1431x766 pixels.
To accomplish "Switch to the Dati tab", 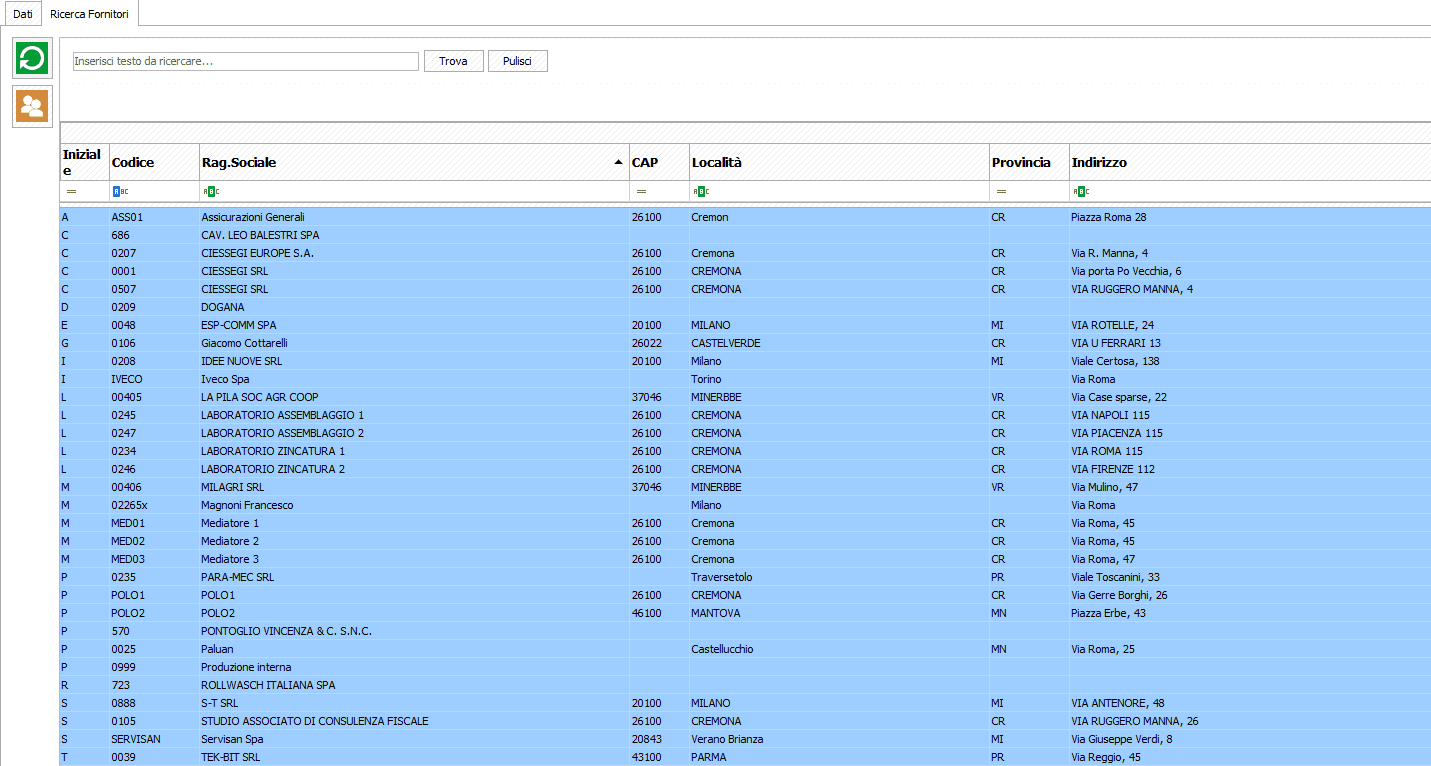I will (22, 13).
